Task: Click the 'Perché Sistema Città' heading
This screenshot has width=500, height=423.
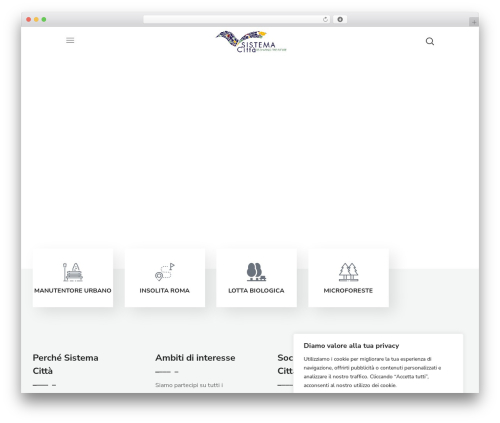Action: [65, 364]
